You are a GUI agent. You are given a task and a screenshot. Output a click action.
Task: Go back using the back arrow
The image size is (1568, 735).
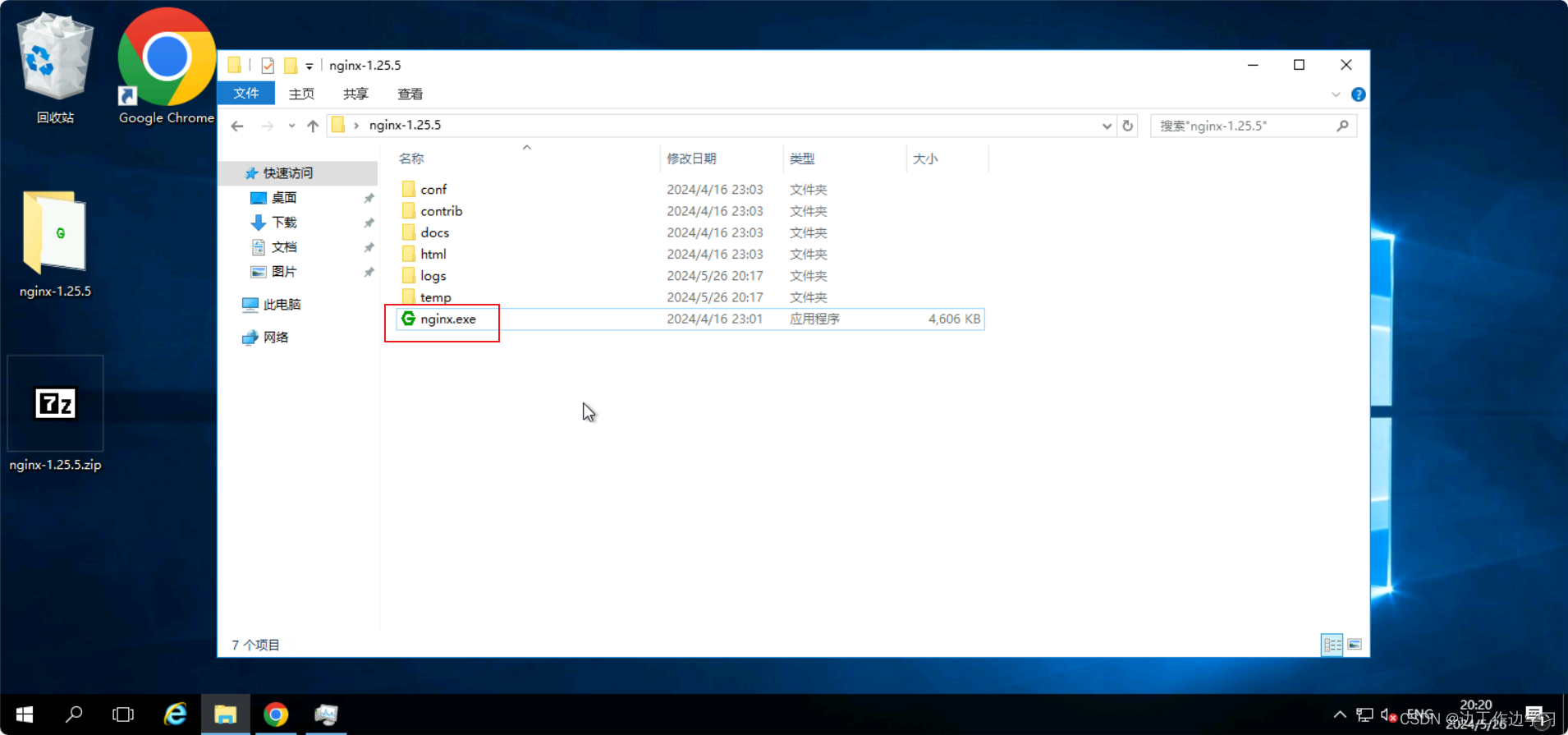click(237, 126)
